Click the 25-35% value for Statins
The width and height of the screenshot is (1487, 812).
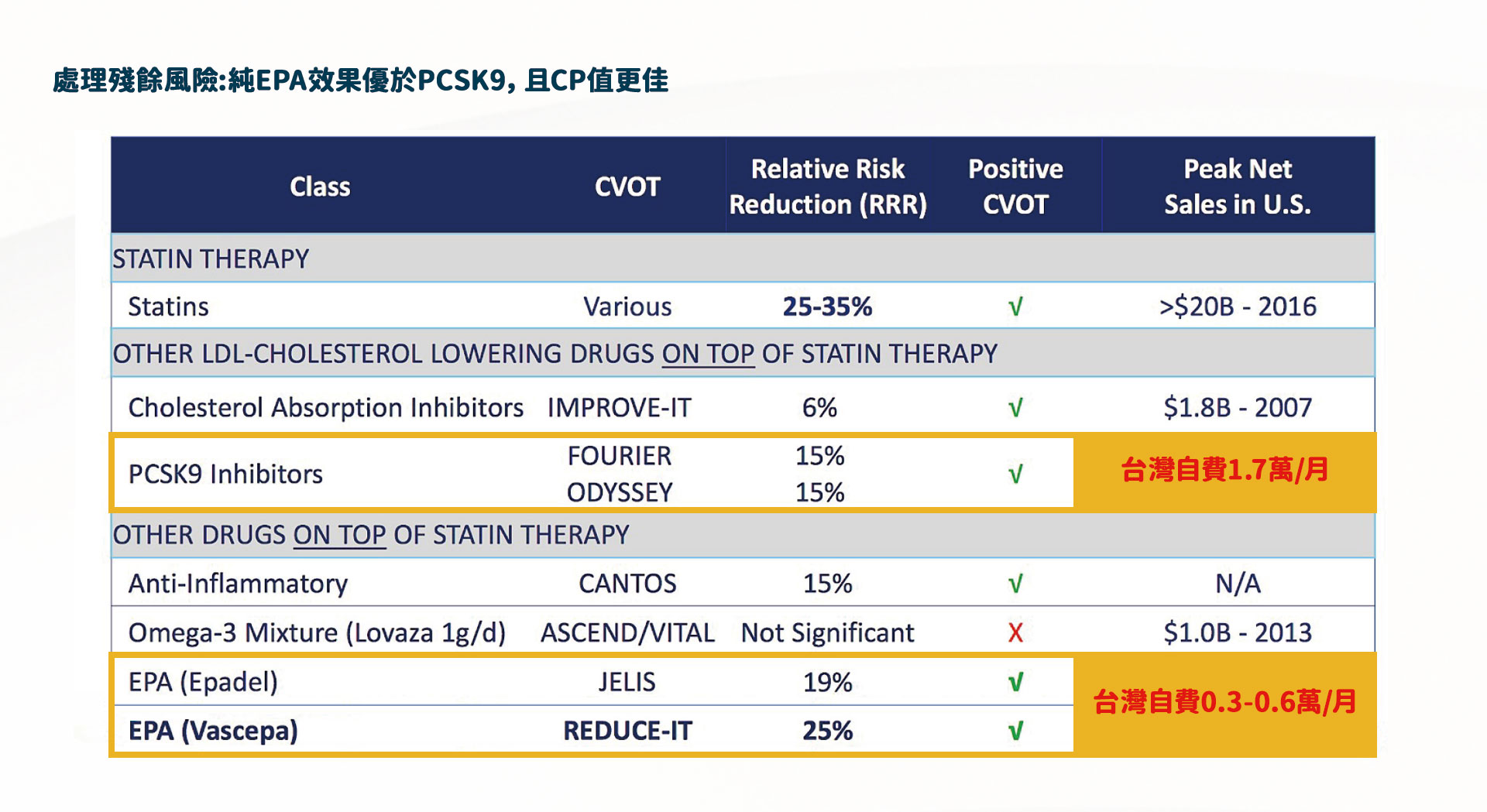827,307
